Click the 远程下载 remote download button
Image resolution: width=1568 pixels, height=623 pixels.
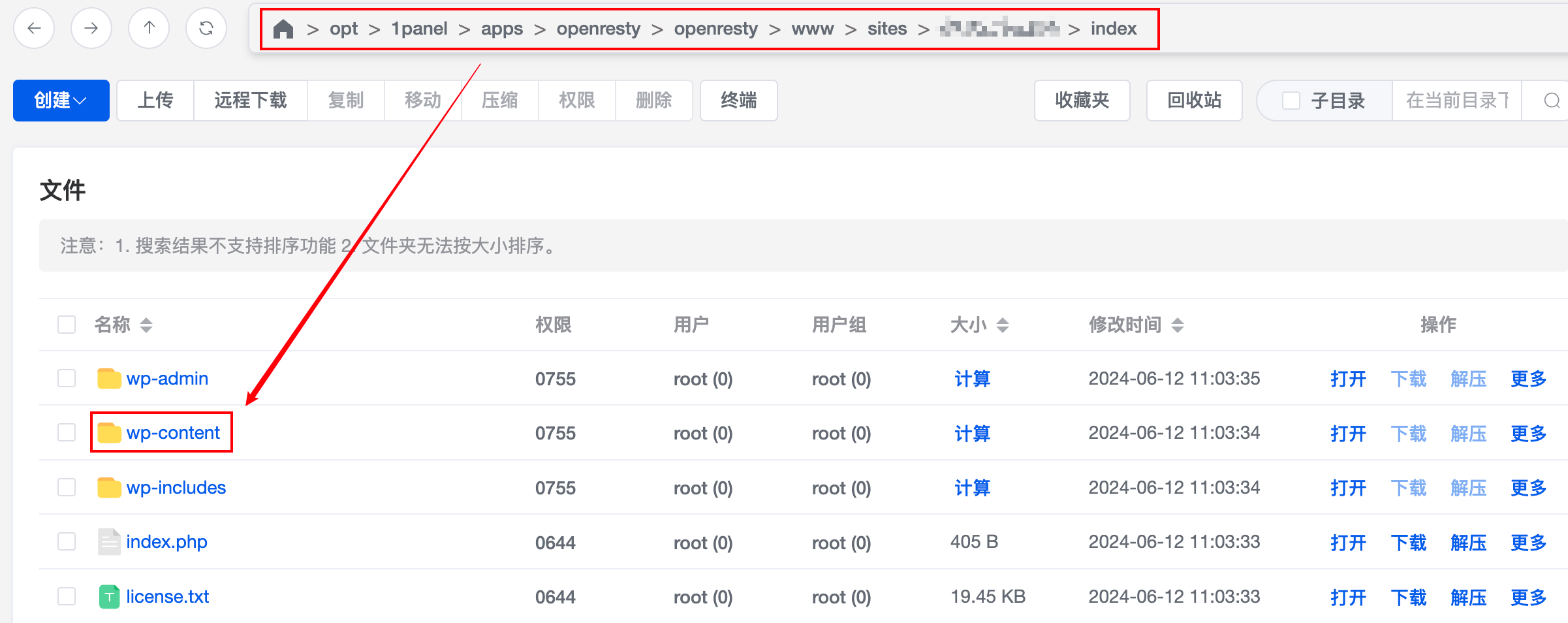pyautogui.click(x=251, y=101)
